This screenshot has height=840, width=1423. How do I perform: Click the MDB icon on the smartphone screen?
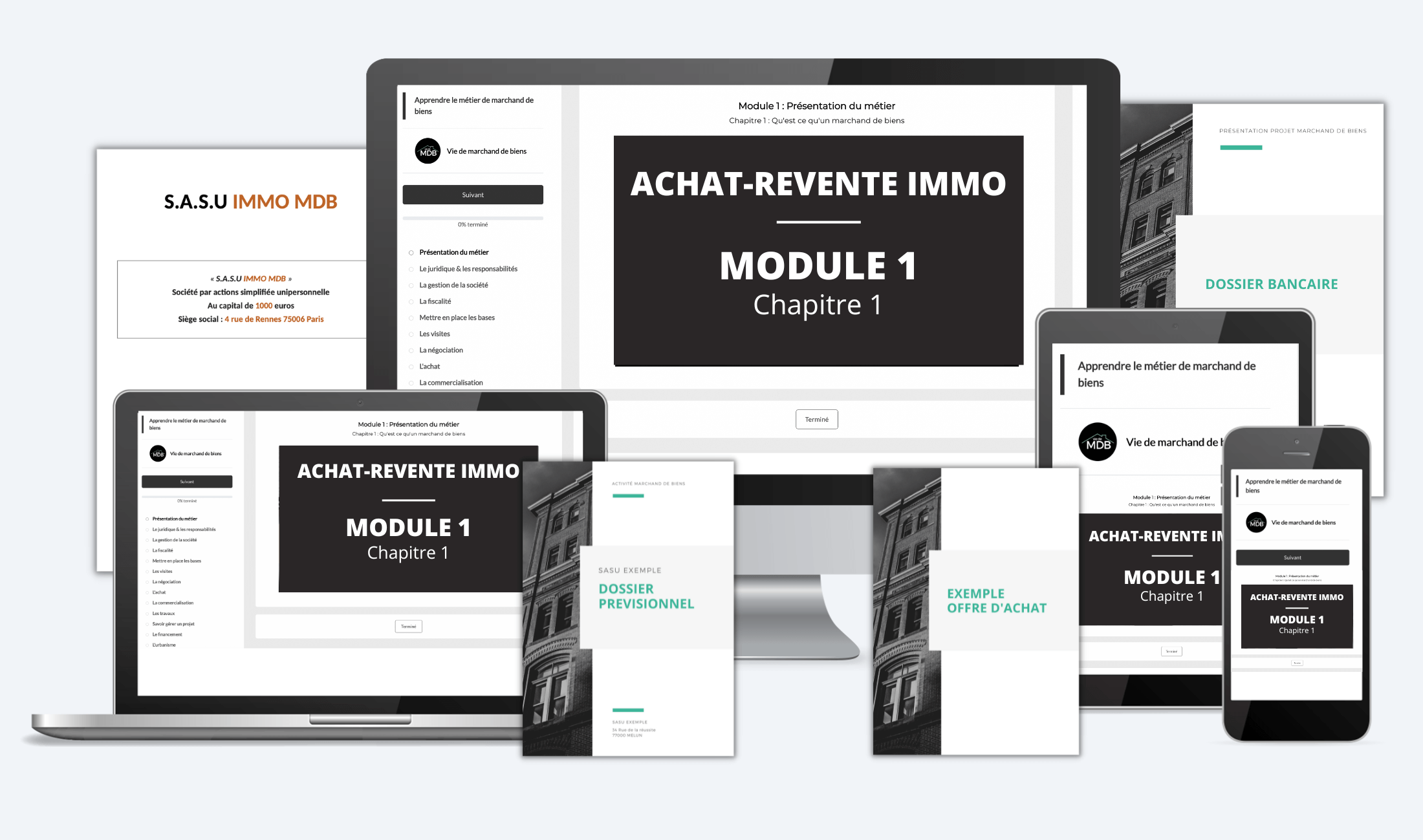pos(1255,522)
